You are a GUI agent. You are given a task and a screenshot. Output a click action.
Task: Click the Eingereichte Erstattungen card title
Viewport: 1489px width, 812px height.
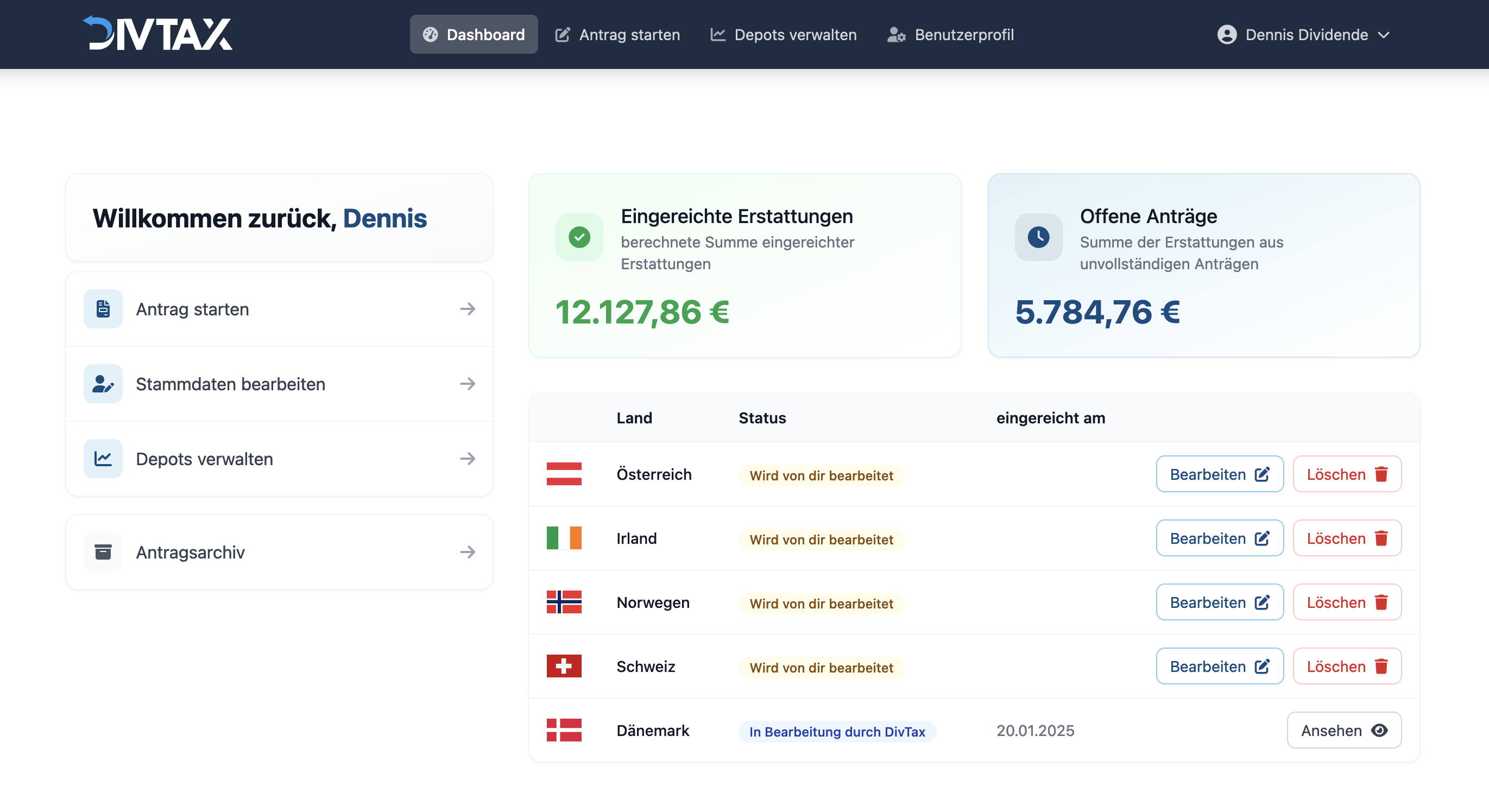(736, 216)
